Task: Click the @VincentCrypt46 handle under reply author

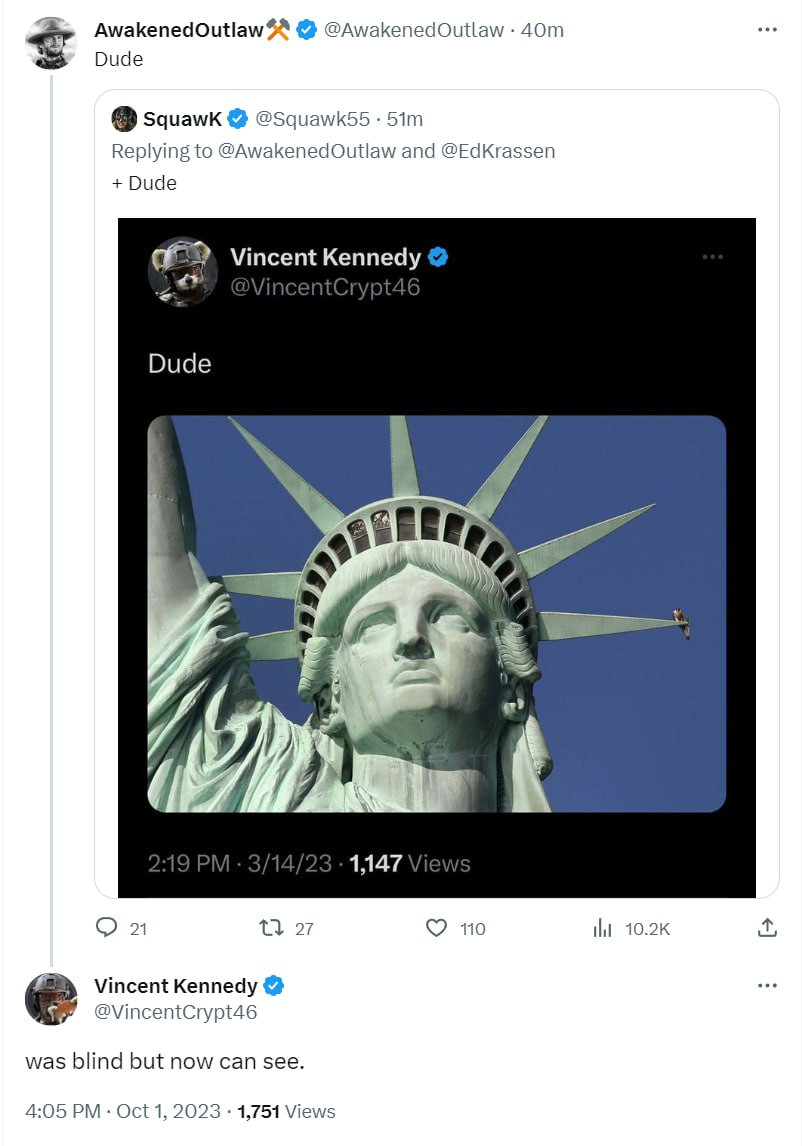Action: click(175, 1012)
